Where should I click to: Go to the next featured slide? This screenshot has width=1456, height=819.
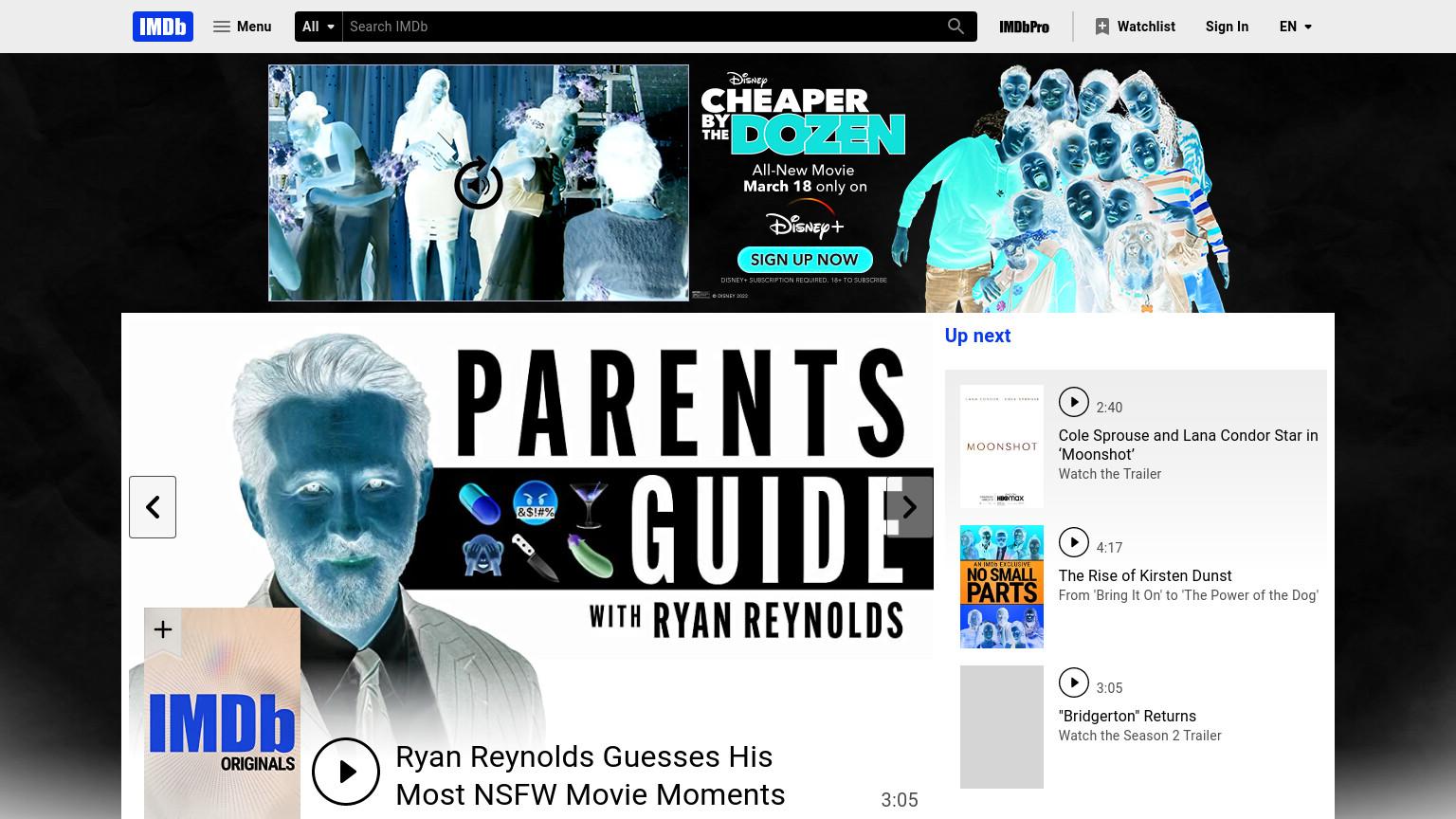point(910,507)
